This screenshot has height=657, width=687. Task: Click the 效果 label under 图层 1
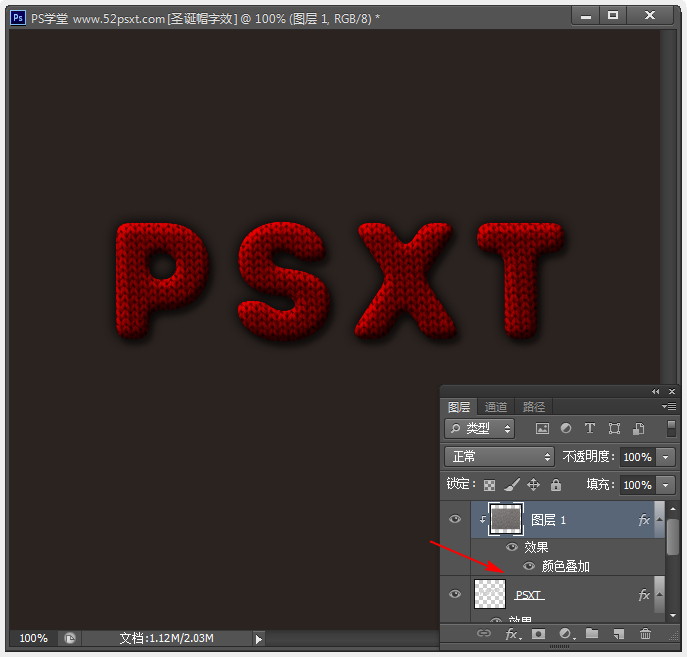point(536,547)
